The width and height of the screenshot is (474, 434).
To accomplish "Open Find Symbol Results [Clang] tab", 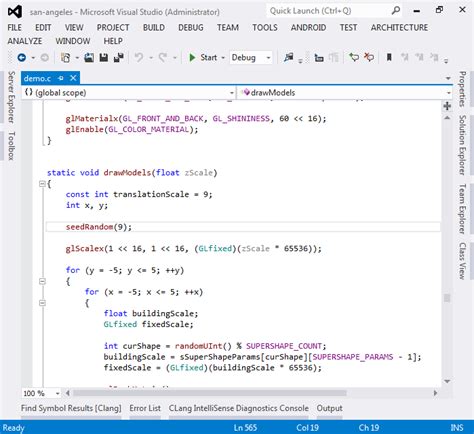I will click(71, 408).
